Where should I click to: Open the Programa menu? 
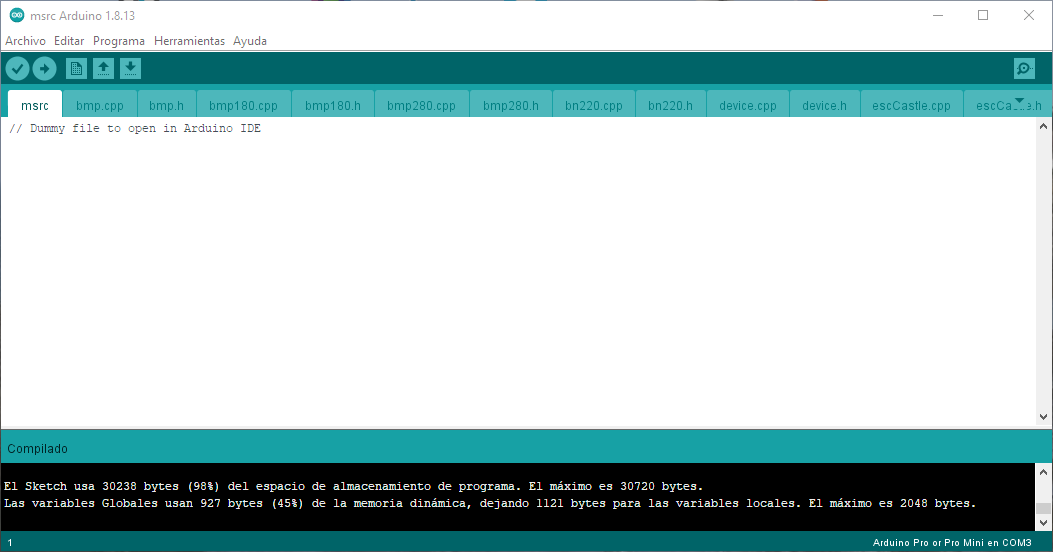click(119, 41)
